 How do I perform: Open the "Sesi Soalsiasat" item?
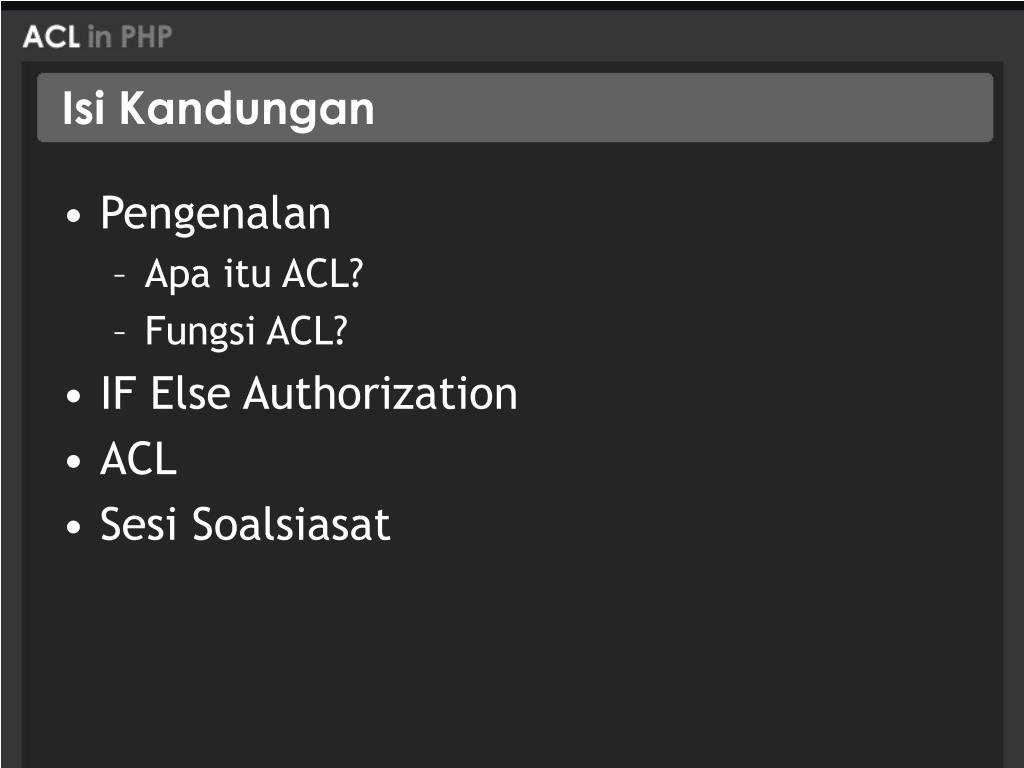(x=245, y=524)
